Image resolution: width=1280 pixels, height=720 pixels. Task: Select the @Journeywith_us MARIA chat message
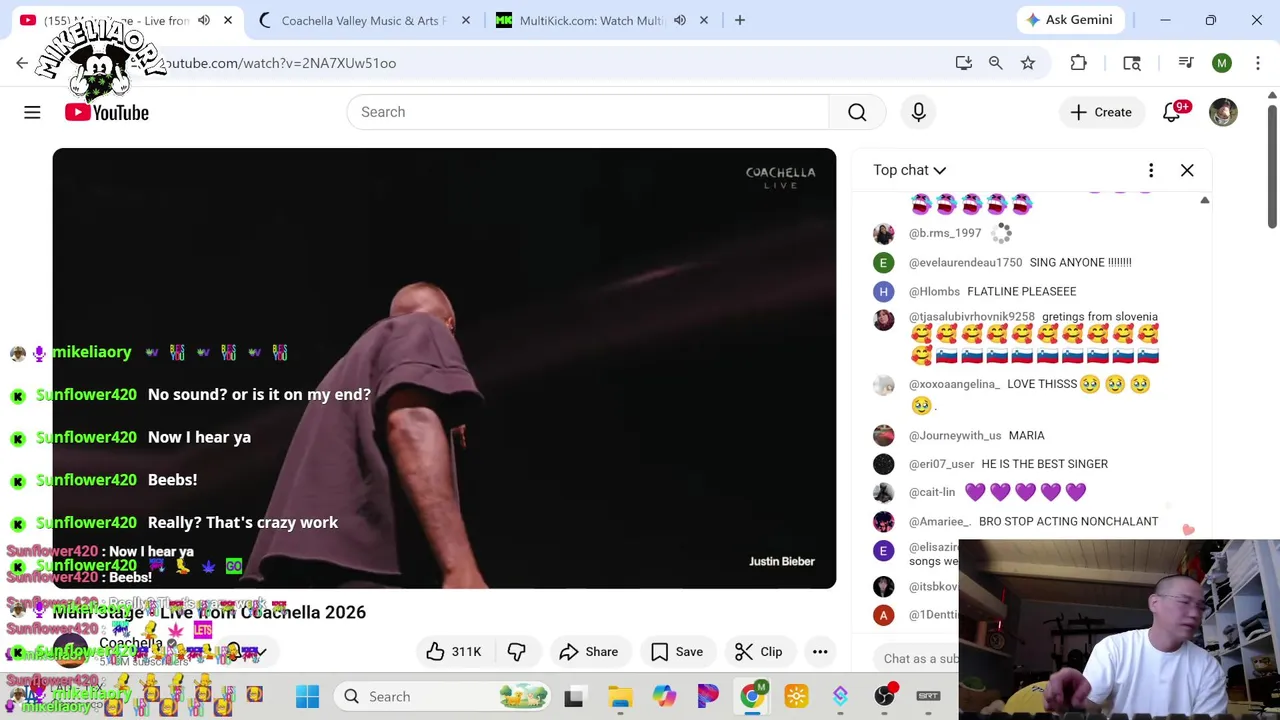click(1030, 435)
